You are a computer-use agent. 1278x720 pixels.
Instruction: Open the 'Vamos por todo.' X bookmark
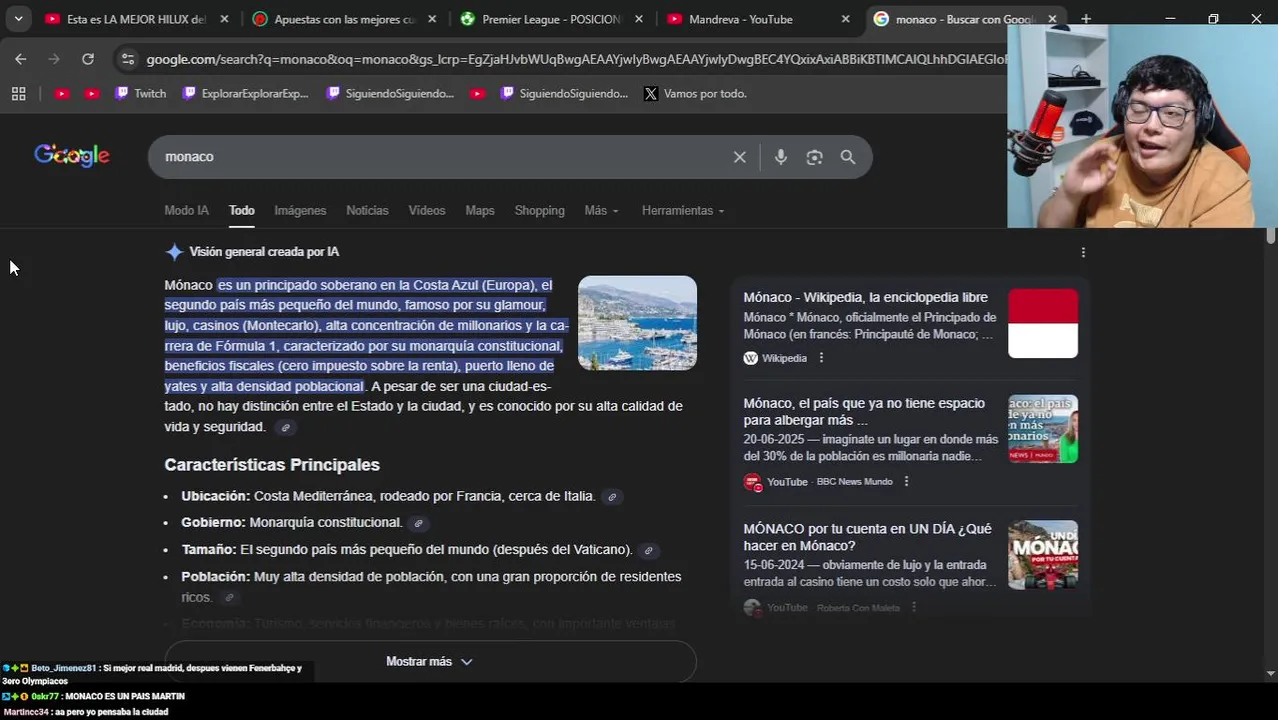pos(695,93)
